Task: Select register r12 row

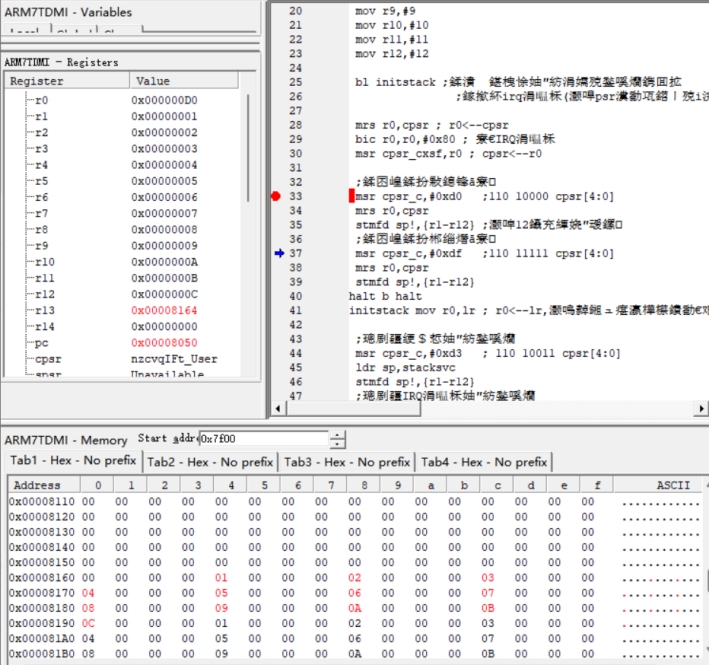Action: (122, 294)
